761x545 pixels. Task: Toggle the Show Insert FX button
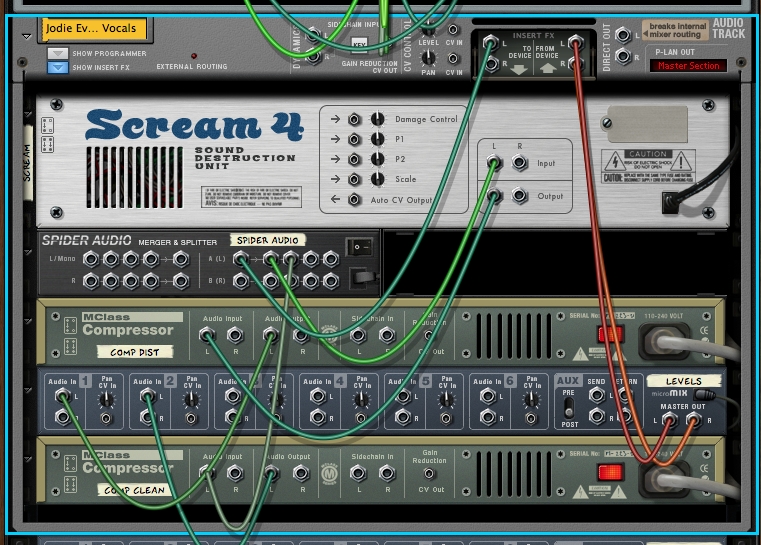click(57, 67)
